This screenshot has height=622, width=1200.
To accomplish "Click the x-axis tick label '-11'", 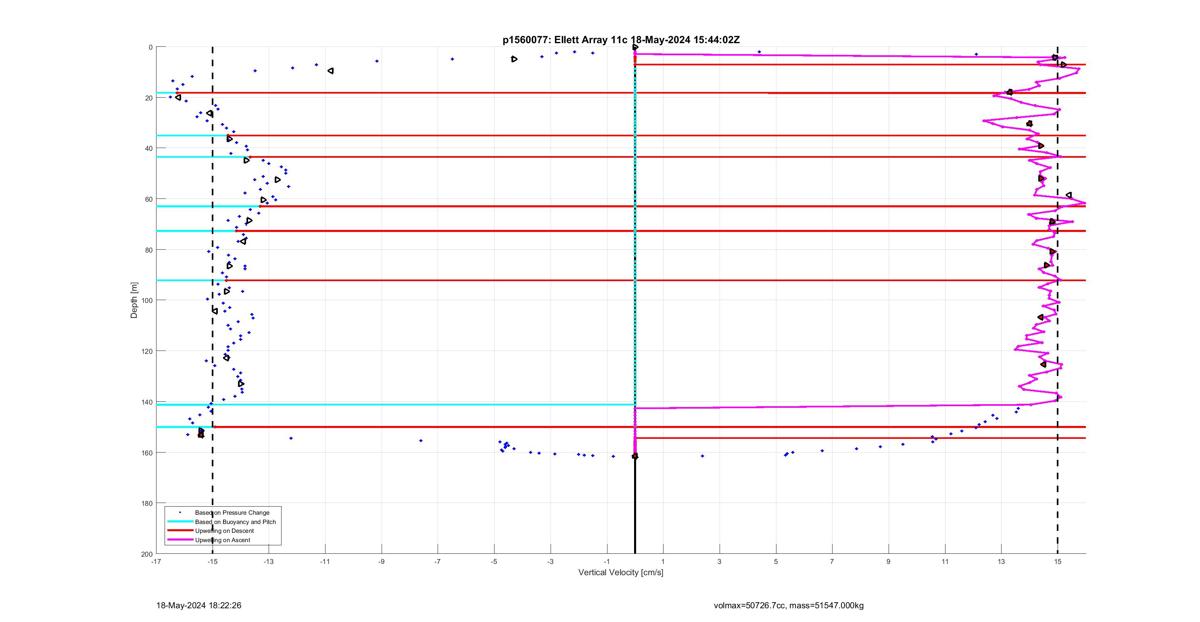I will pos(324,562).
